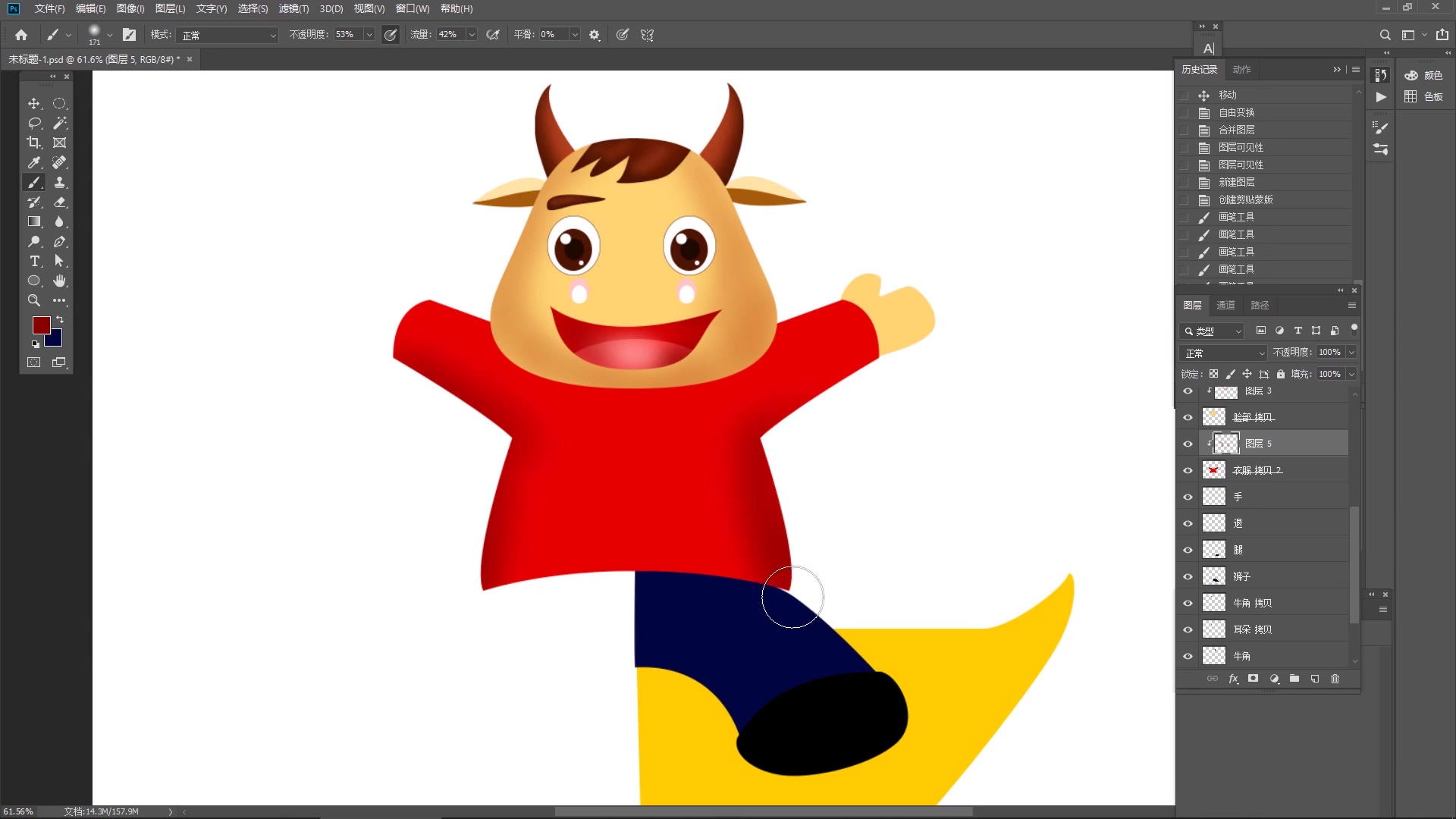Viewport: 1456px width, 819px height.
Task: Open layer opacity 100% dropdown
Action: 1351,353
